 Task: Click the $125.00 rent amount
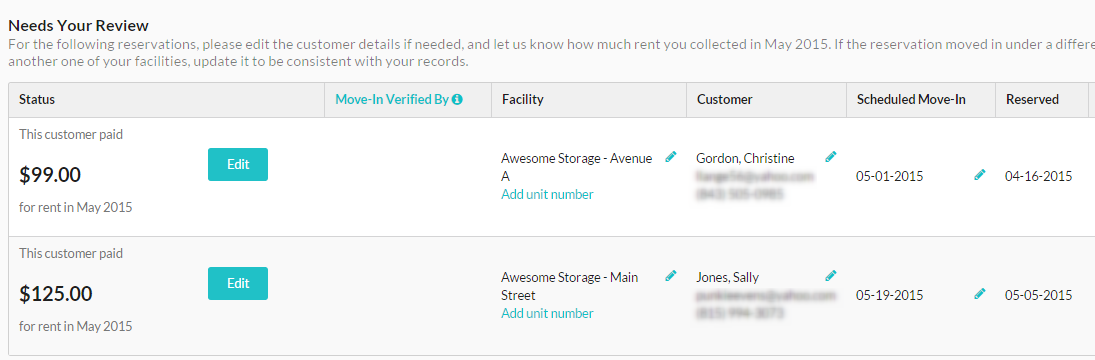(56, 294)
